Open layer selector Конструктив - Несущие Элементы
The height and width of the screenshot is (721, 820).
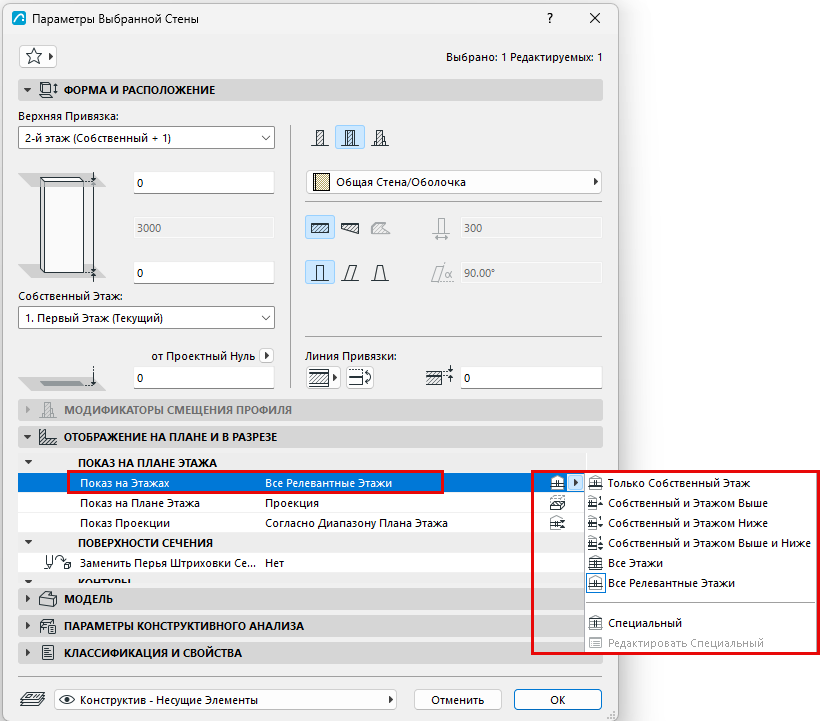click(225, 700)
